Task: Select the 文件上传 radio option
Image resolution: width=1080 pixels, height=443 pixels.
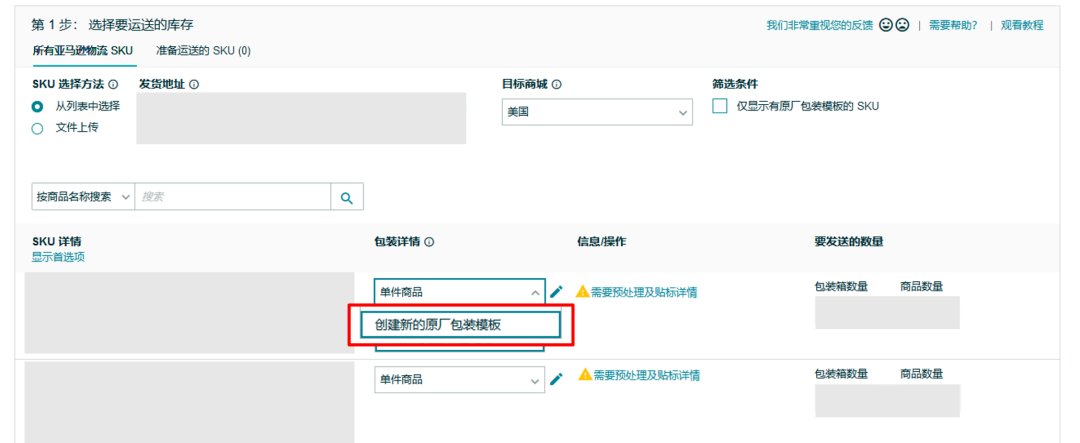Action: pos(38,128)
